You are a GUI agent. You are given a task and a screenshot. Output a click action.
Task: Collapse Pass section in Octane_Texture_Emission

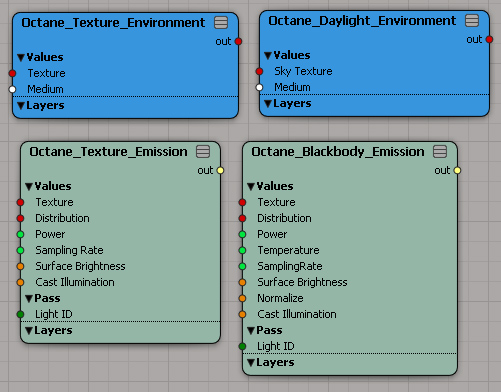pyautogui.click(x=29, y=298)
